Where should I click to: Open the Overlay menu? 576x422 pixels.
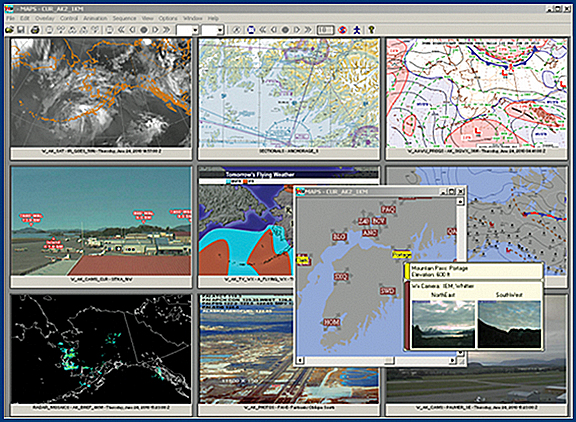[45, 18]
